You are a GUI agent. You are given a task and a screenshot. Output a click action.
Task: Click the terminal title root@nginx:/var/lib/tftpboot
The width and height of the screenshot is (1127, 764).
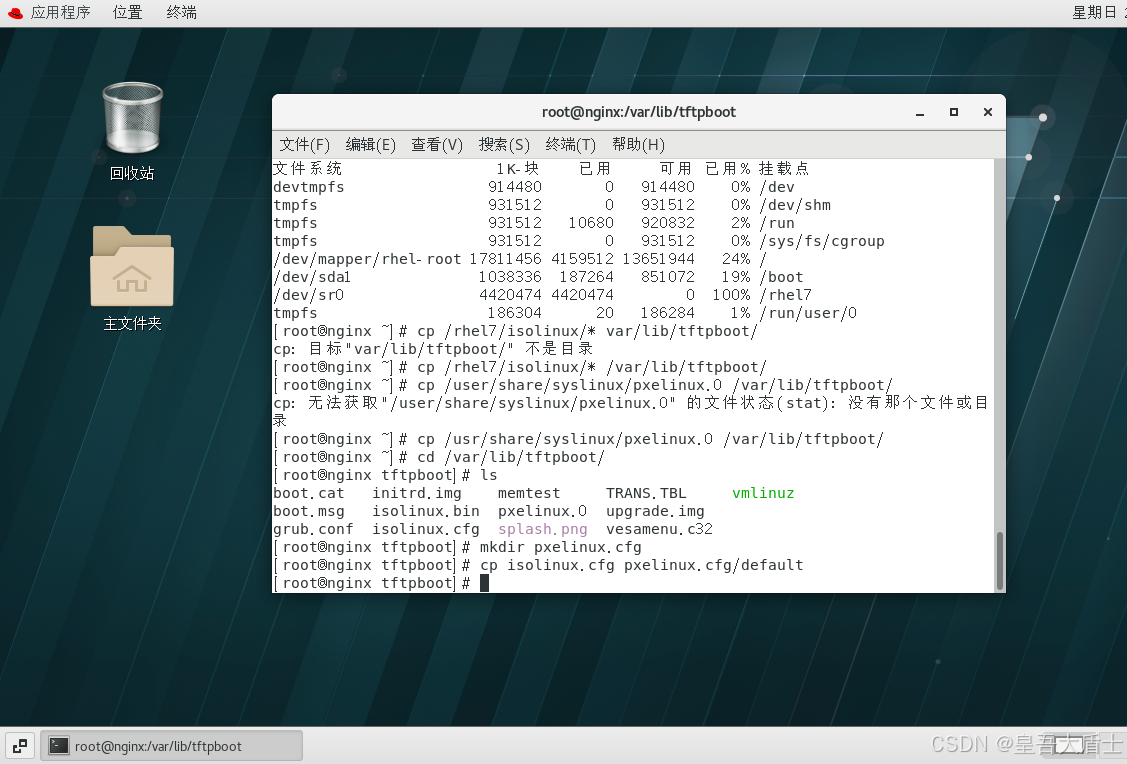pyautogui.click(x=639, y=112)
